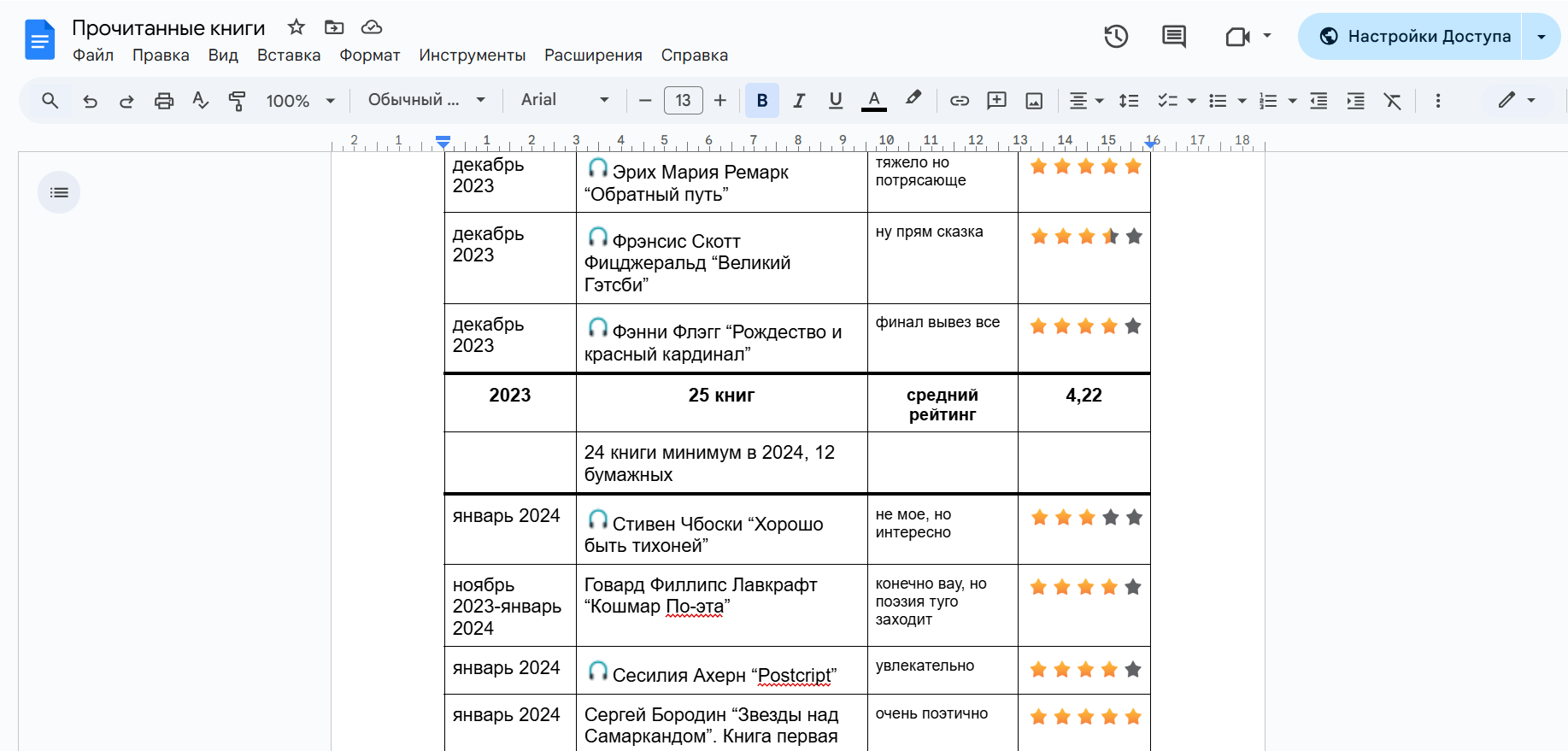The image size is (1568, 751).
Task: Open the Arial font dropdown
Action: pos(565,100)
